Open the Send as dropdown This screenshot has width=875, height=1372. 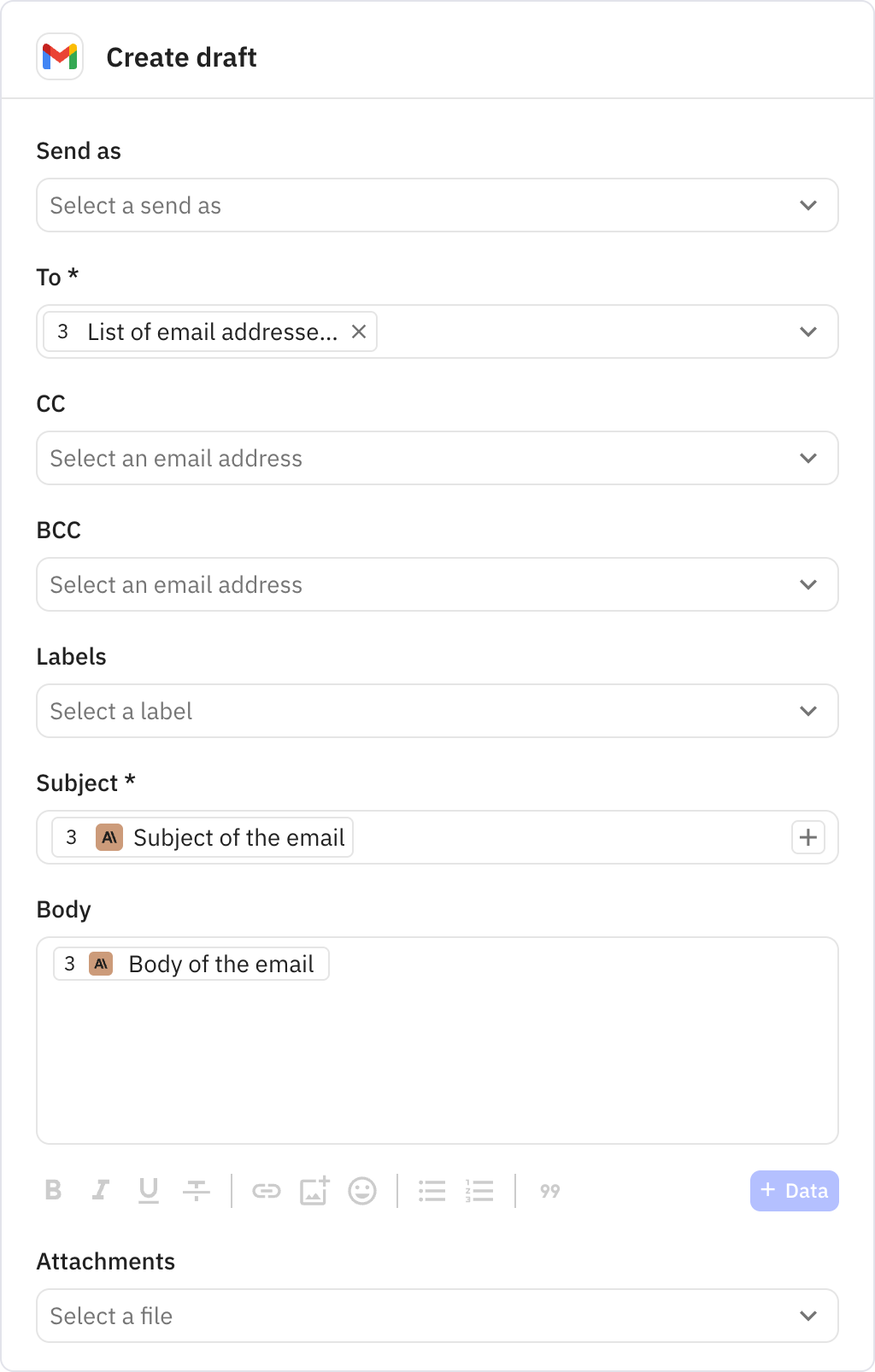coord(437,205)
